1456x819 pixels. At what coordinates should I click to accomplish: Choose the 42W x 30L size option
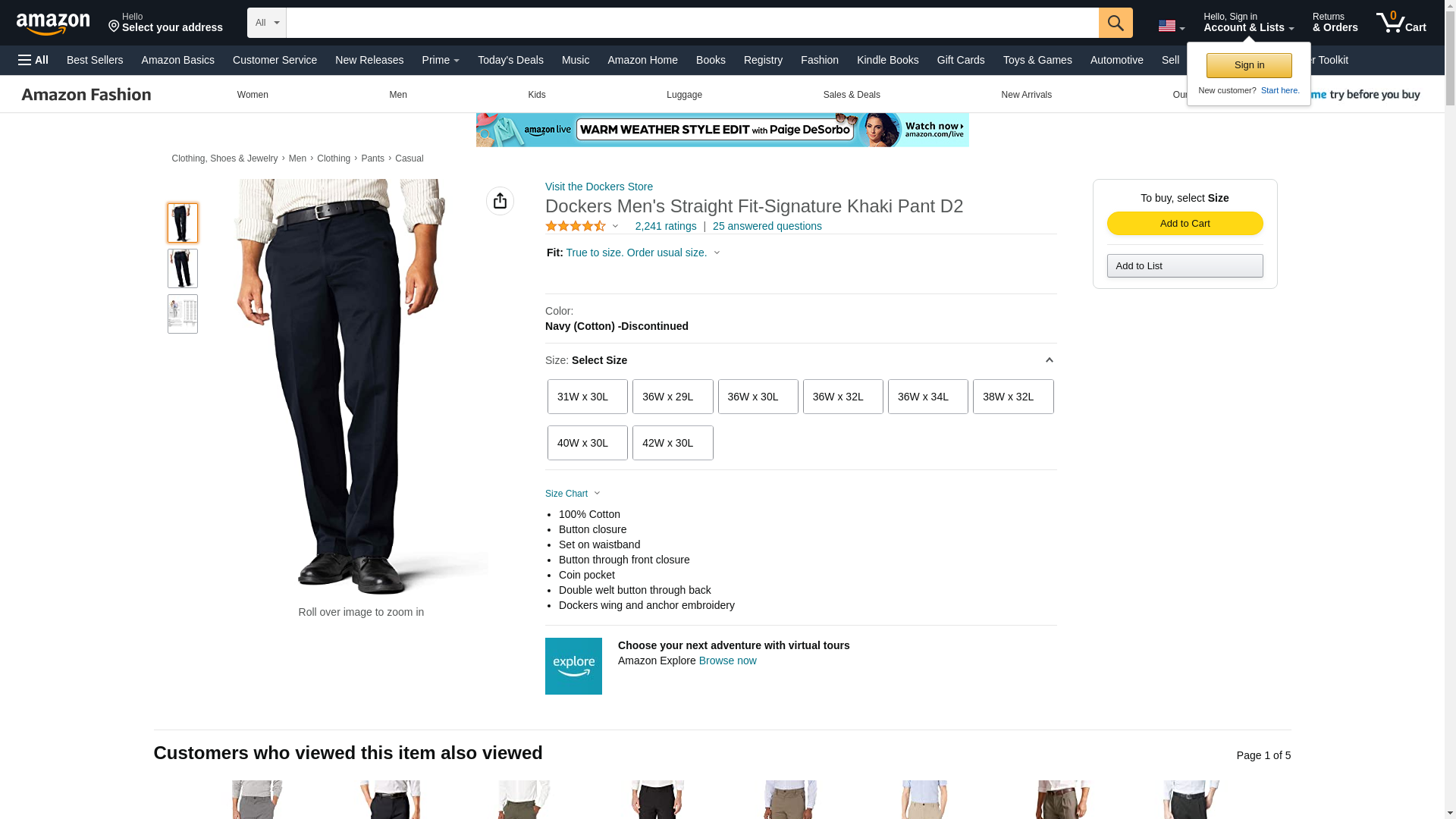pyautogui.click(x=672, y=443)
